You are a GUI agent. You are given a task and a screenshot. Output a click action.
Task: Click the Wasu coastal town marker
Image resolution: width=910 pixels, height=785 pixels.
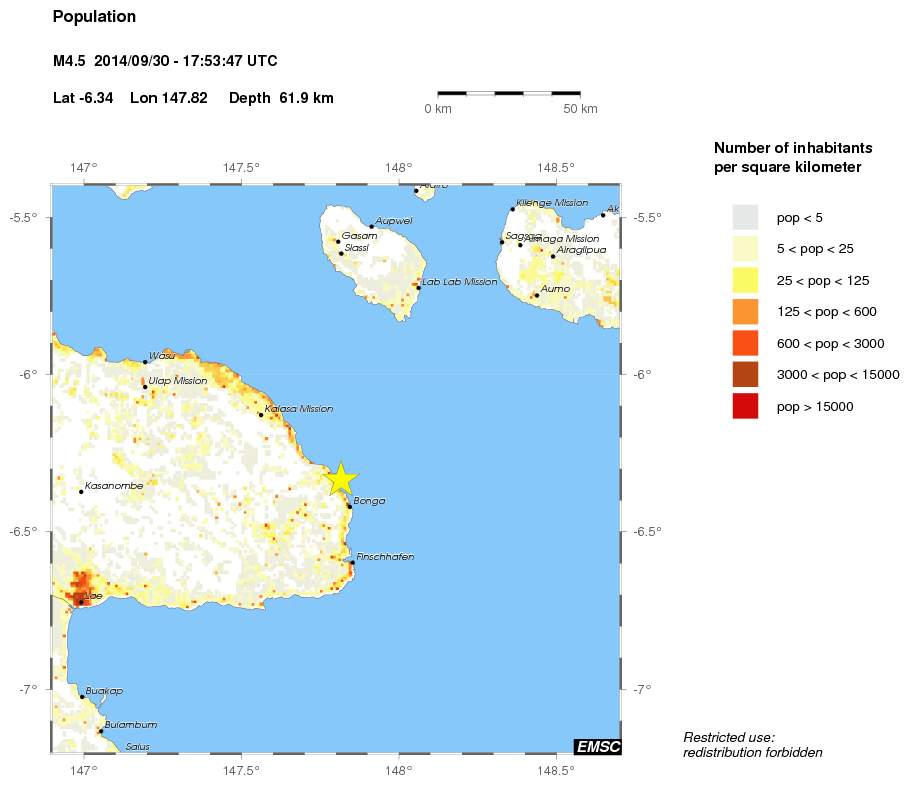[145, 362]
